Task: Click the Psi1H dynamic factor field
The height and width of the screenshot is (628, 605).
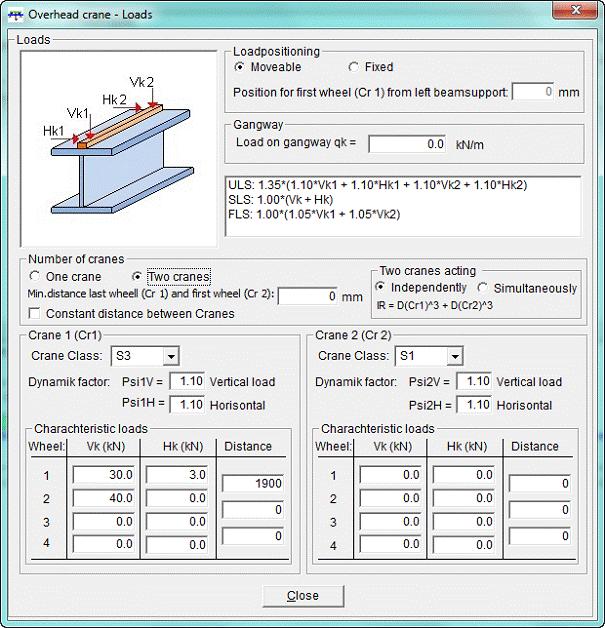Action: click(187, 405)
